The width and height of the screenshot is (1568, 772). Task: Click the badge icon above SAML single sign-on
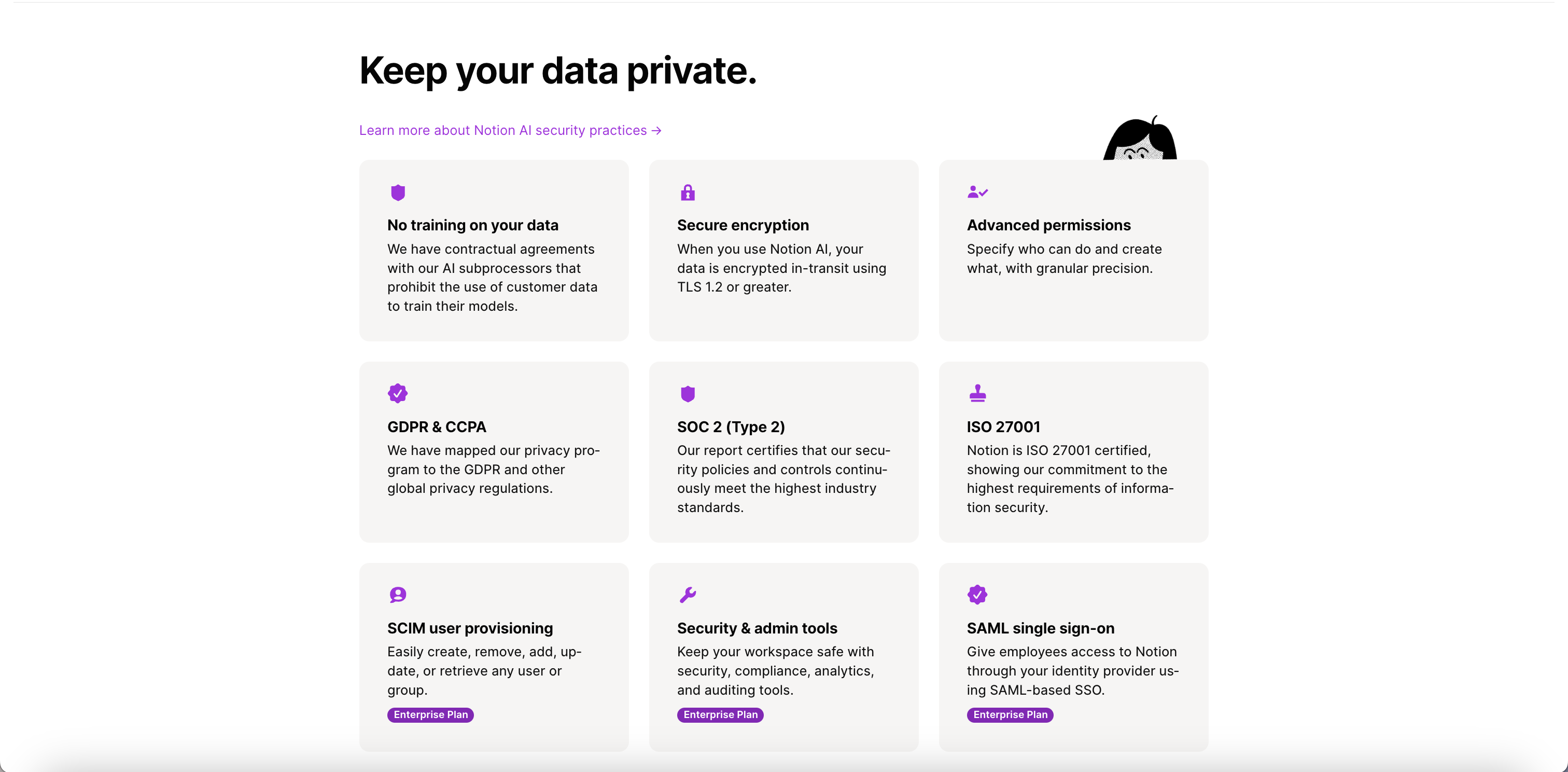coord(977,595)
